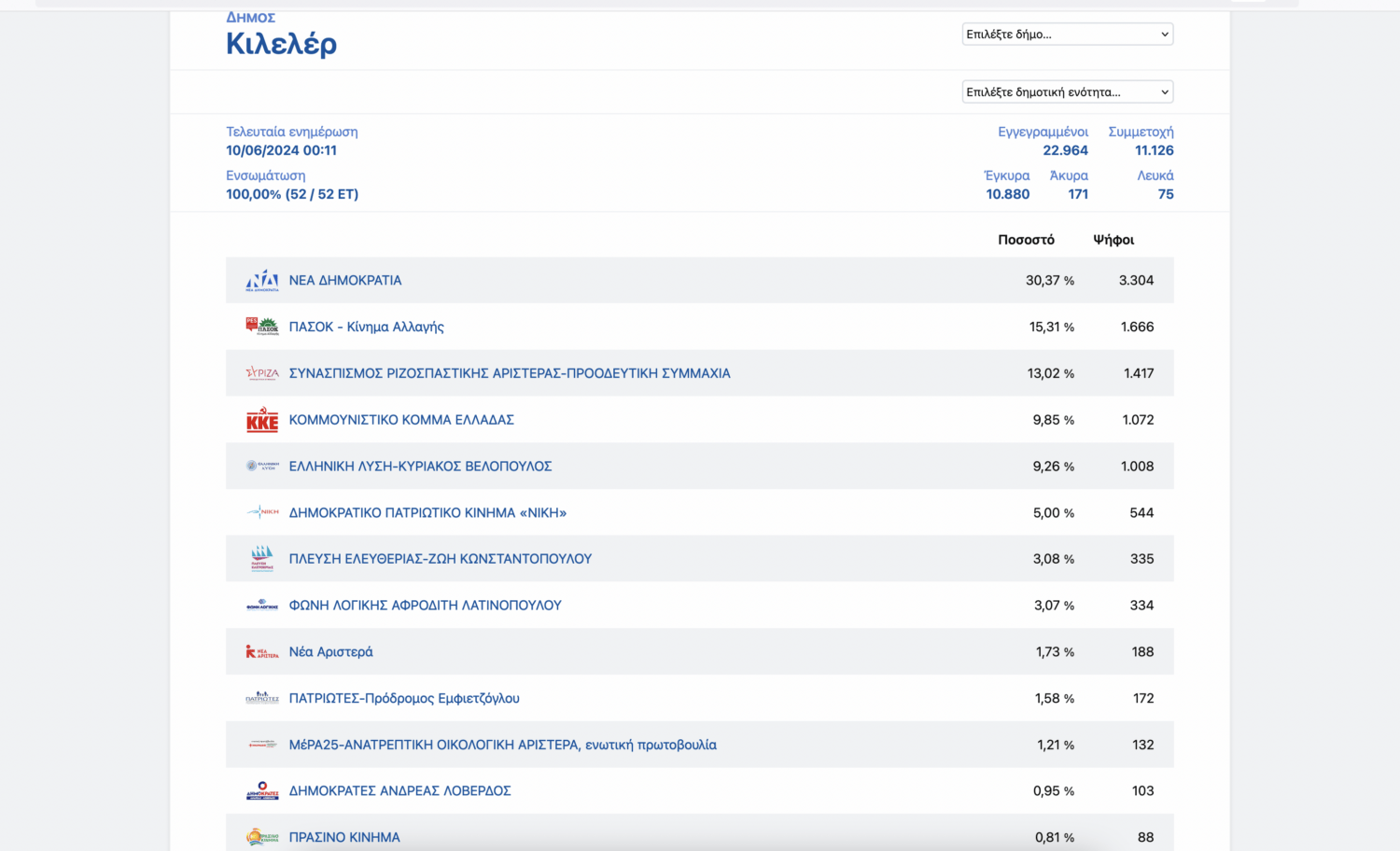This screenshot has height=851, width=1400.
Task: Click the 'Εγγεγραμμένοι' label
Action: tap(1043, 132)
